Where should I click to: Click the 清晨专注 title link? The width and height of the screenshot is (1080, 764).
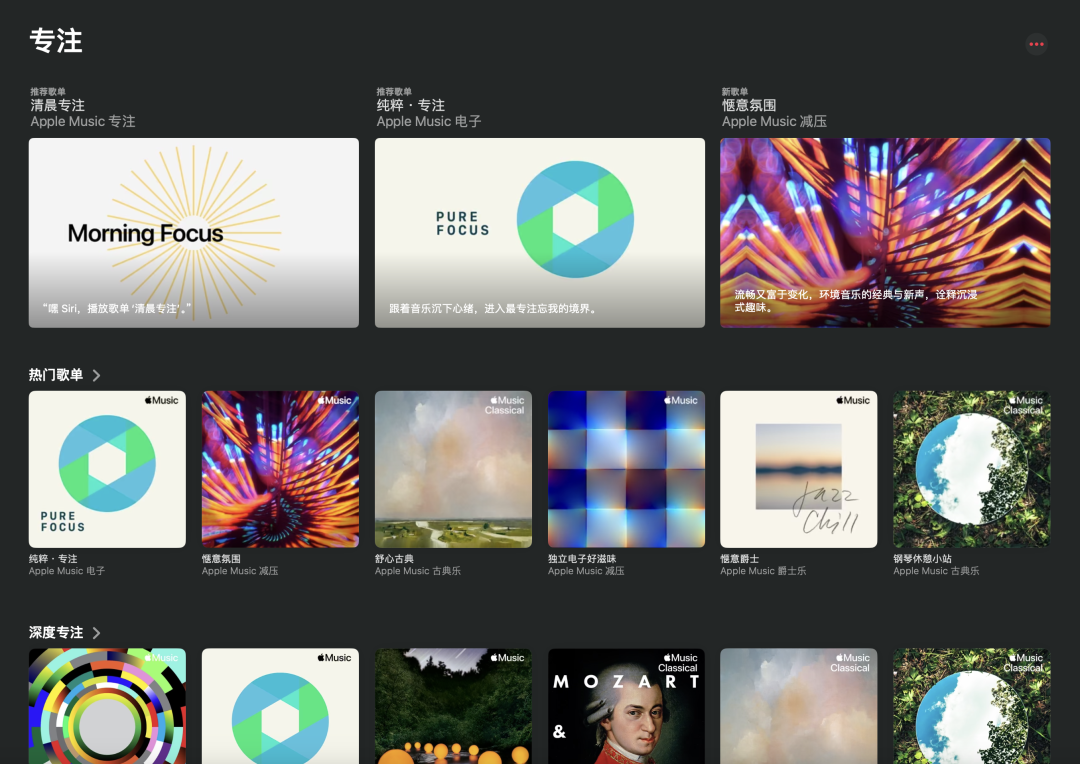pos(57,105)
